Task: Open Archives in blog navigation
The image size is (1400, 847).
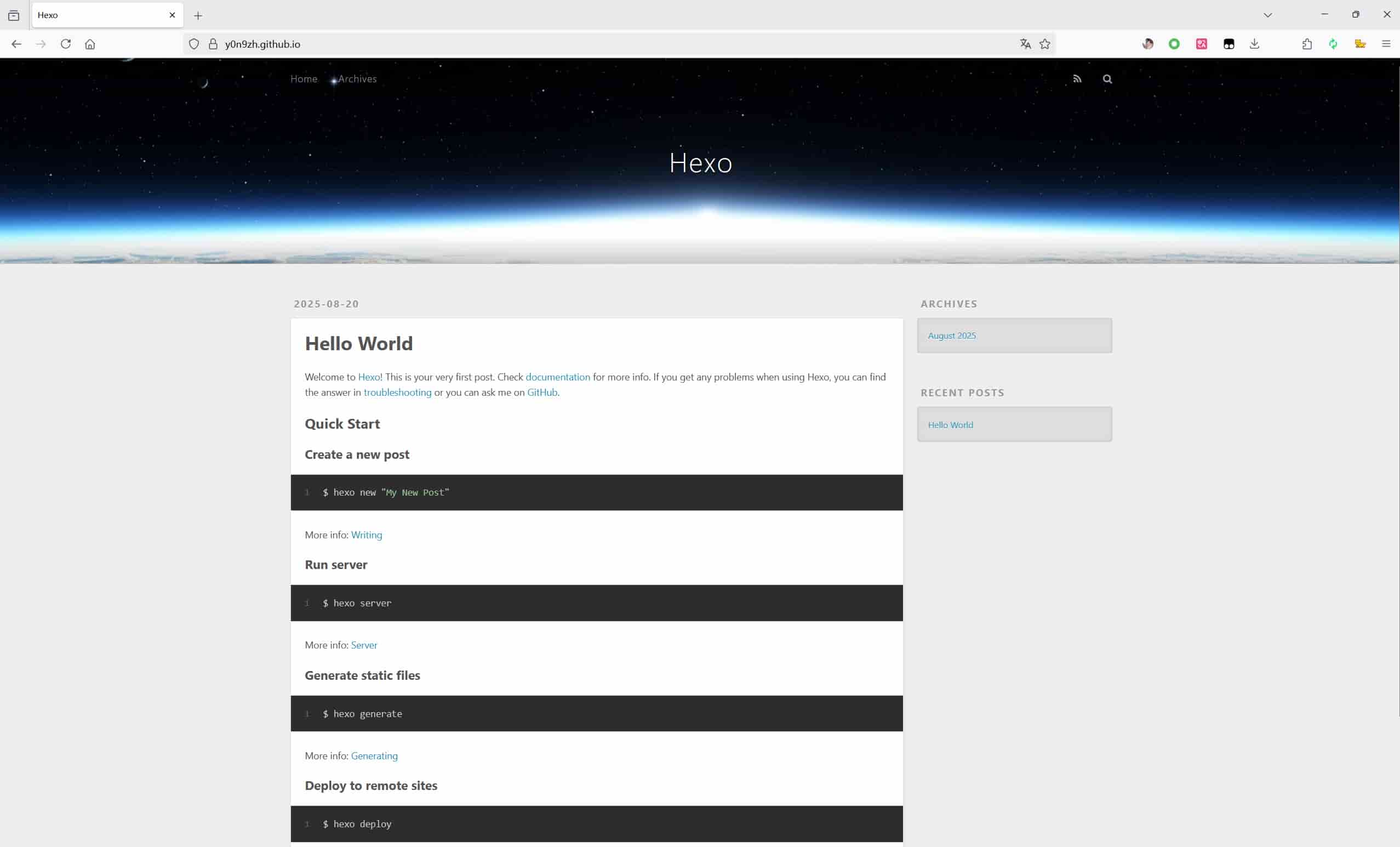Action: click(357, 79)
